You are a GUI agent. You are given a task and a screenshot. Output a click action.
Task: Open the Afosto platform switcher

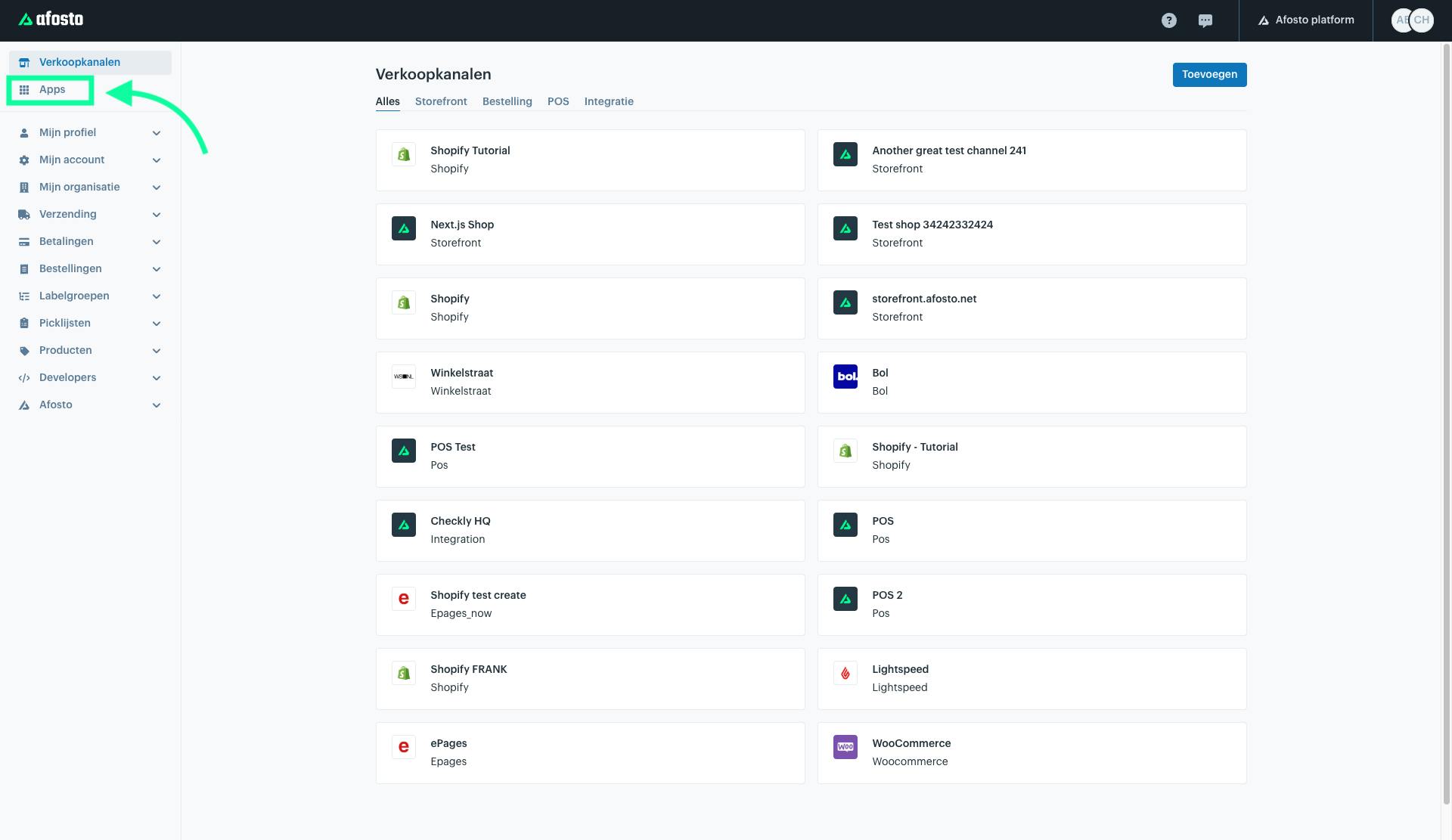[1306, 20]
